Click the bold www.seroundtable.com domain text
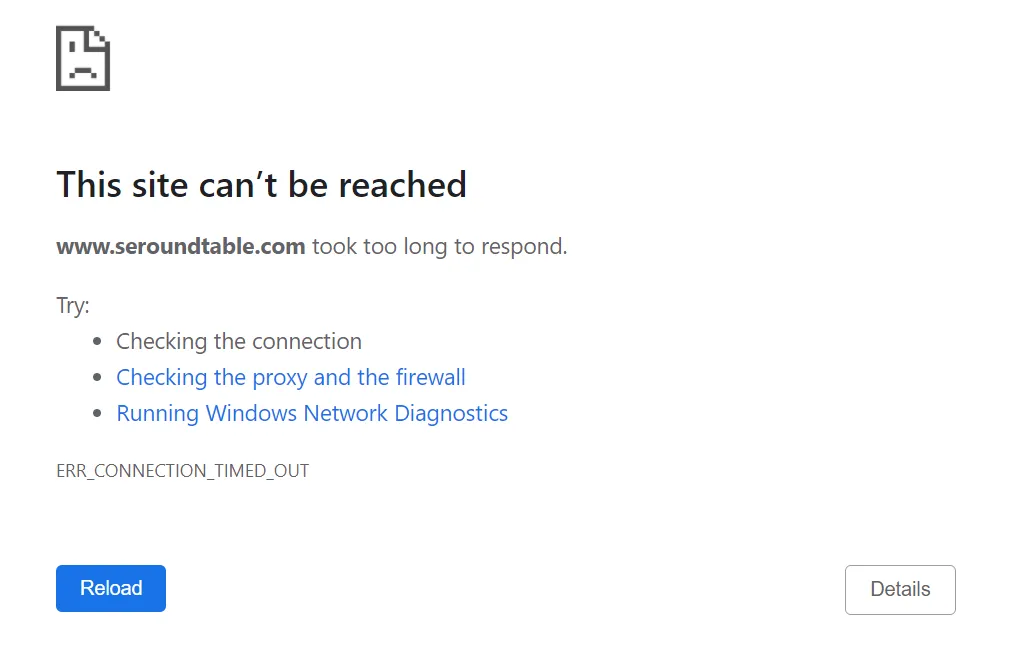The image size is (1016, 661). (x=181, y=246)
